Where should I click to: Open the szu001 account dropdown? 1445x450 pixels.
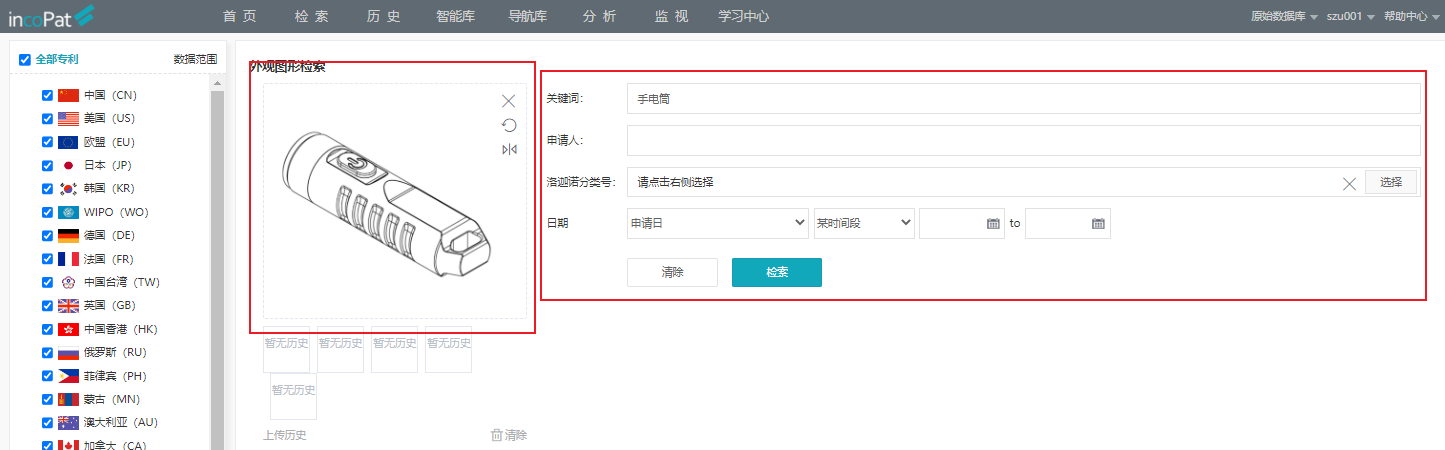coord(1351,17)
